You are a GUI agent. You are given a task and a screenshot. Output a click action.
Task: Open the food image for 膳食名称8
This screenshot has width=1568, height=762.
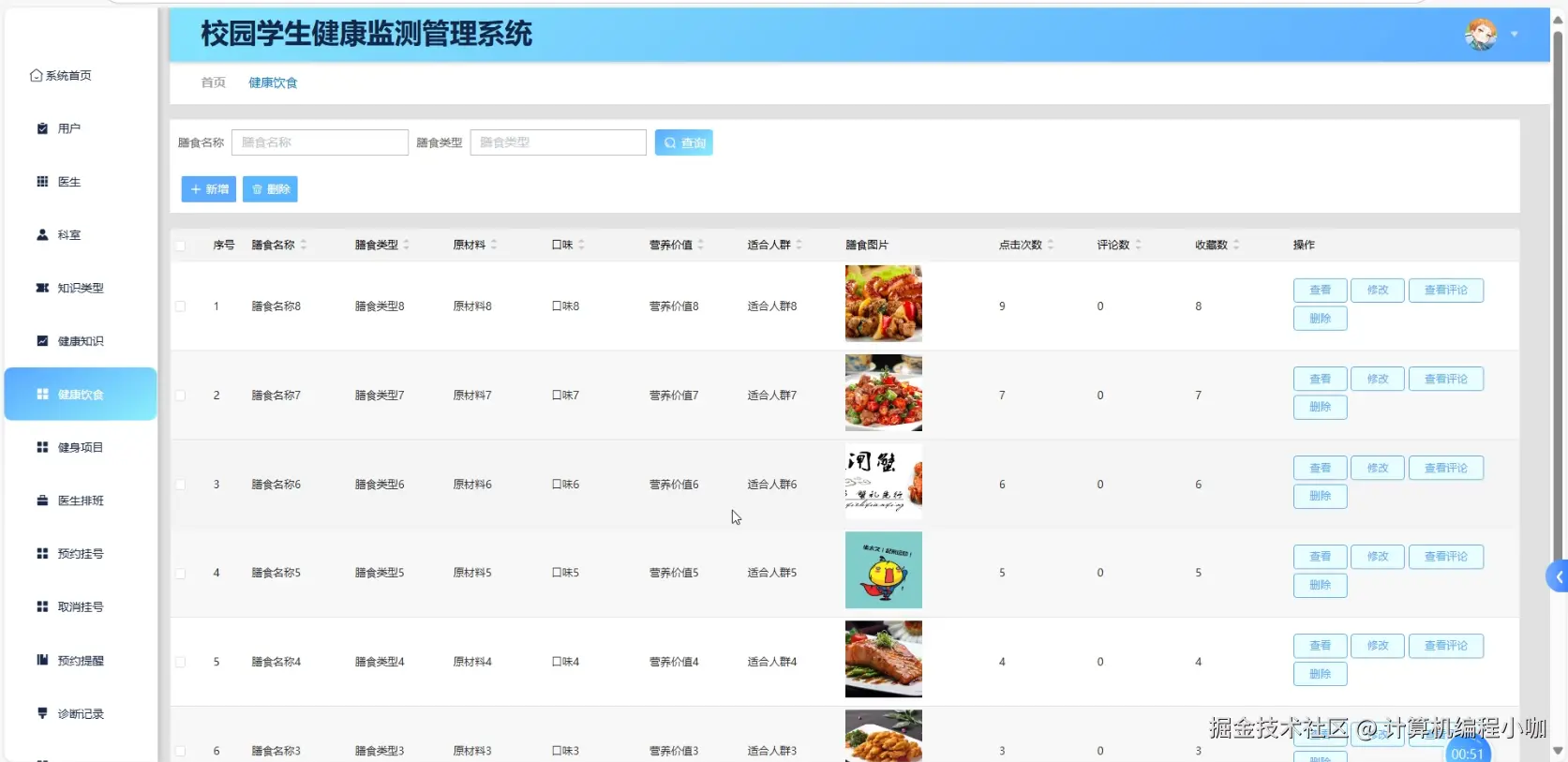pos(884,304)
